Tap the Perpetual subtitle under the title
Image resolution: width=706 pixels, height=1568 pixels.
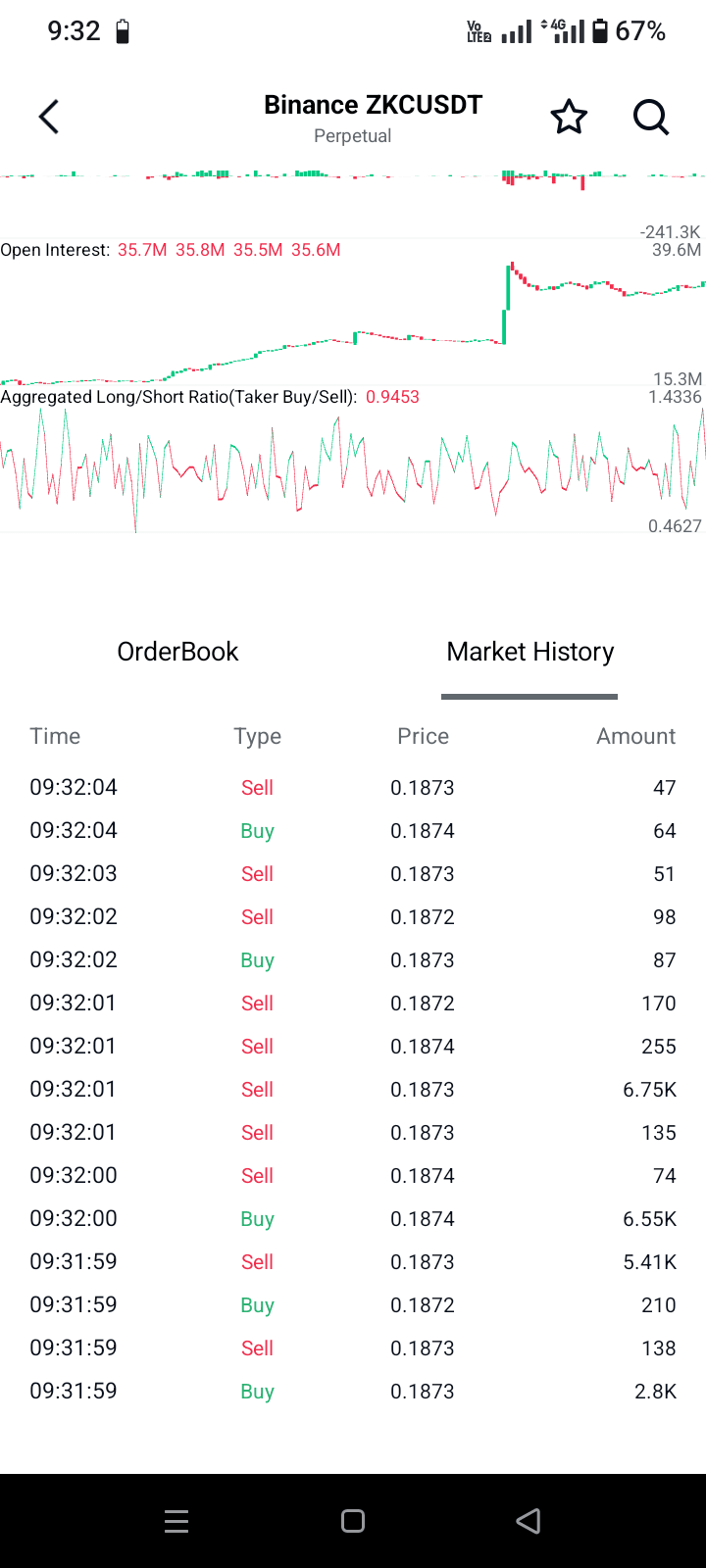pos(352,136)
